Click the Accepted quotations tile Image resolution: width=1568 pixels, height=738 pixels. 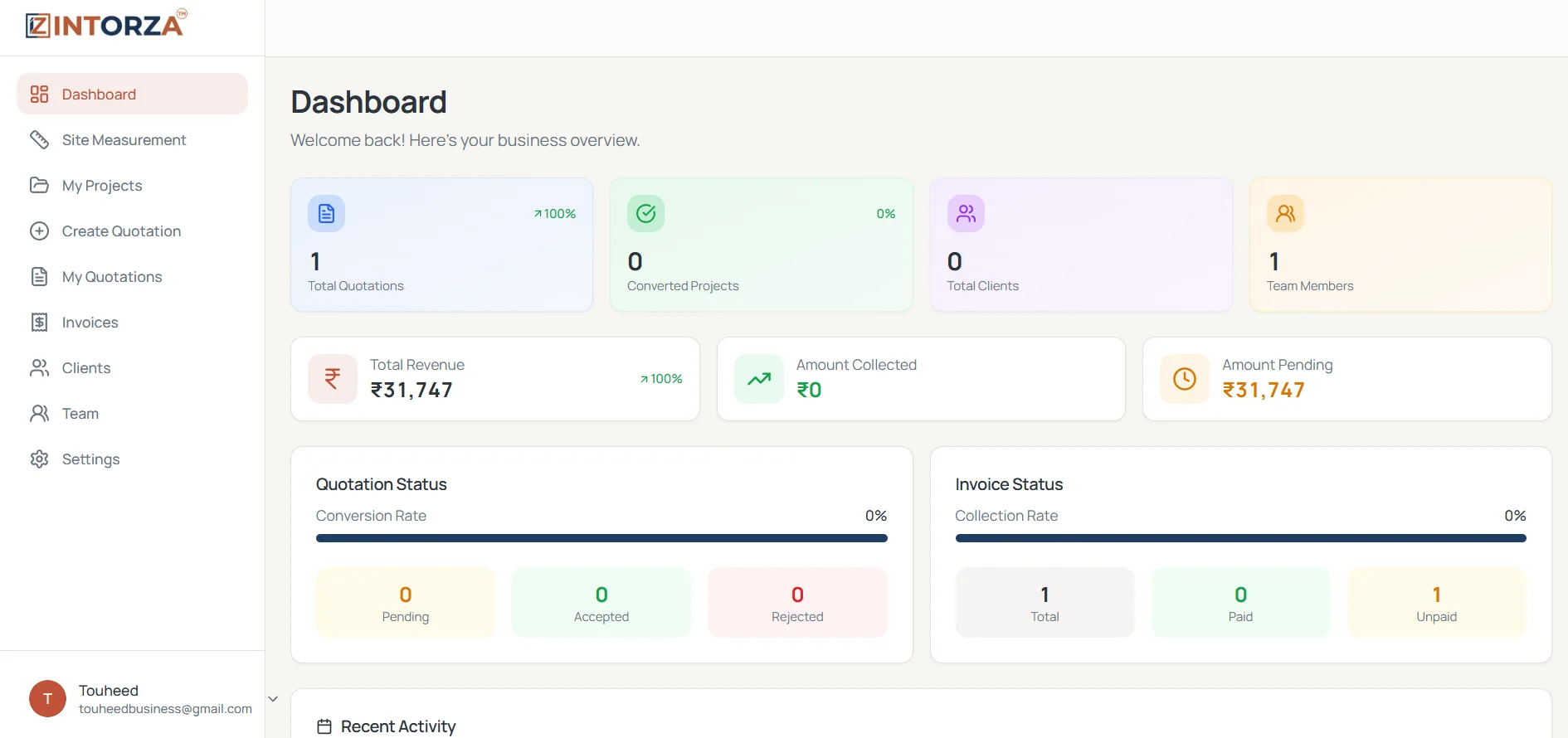[601, 602]
